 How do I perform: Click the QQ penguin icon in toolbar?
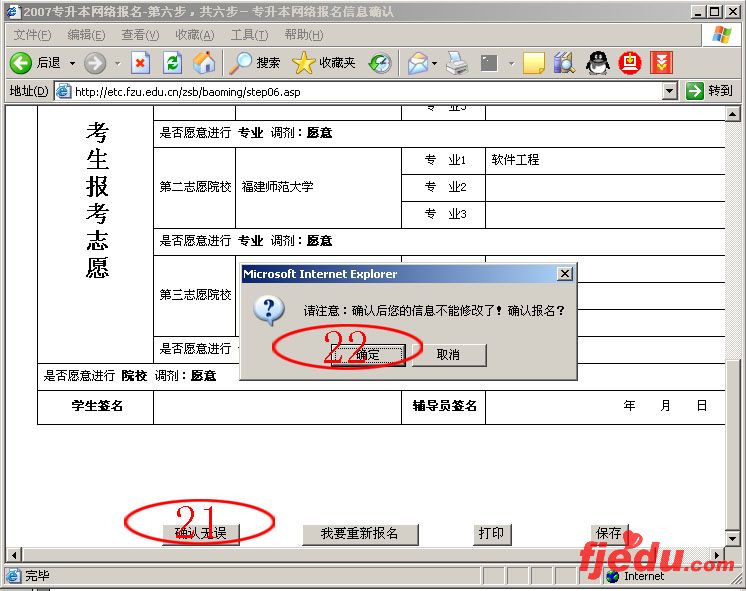tap(597, 63)
